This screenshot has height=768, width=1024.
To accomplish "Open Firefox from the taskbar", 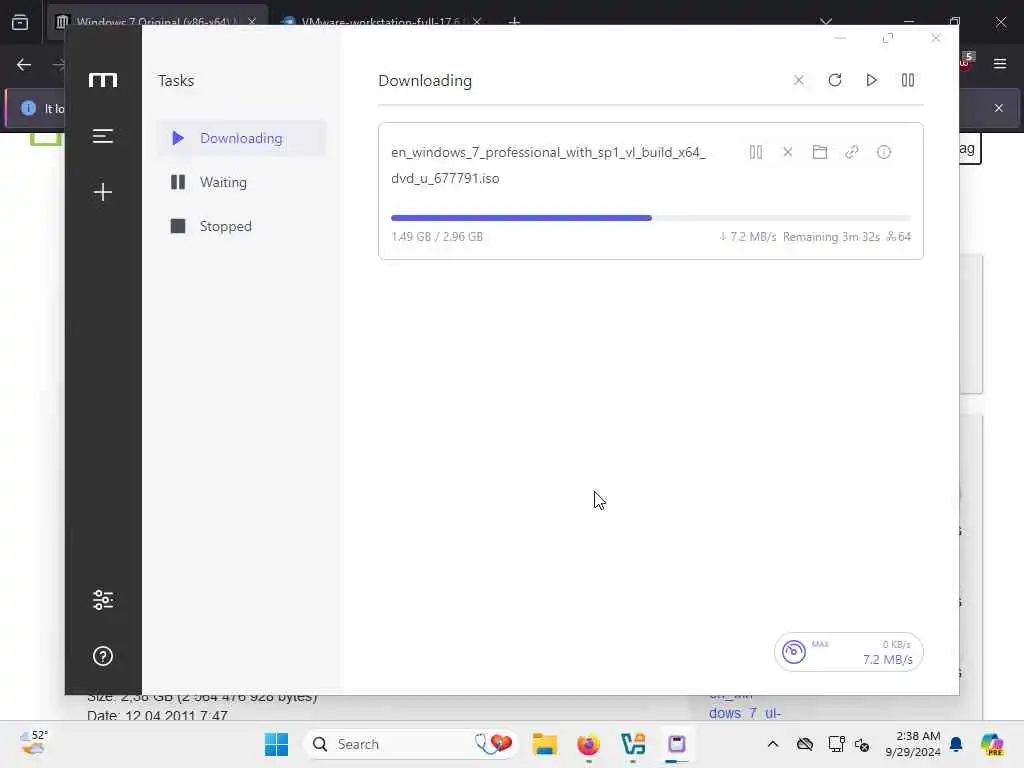I will tap(588, 744).
